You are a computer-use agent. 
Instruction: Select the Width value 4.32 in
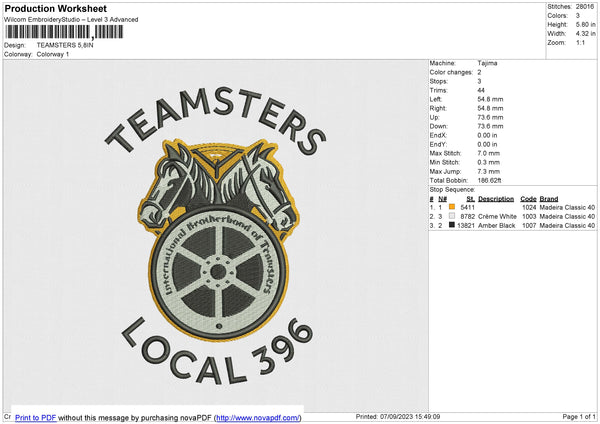pyautogui.click(x=585, y=34)
